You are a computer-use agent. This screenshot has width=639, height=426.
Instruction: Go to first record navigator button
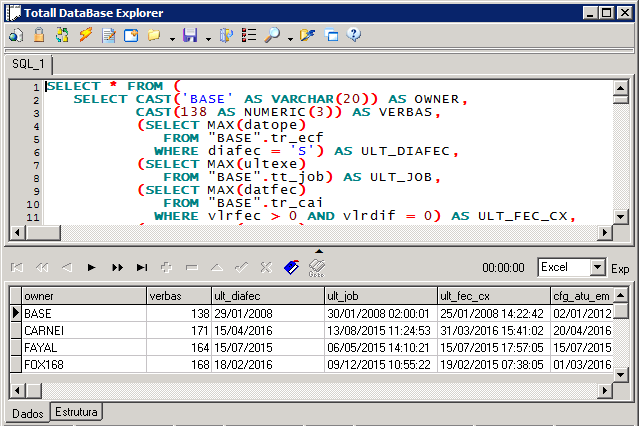(17, 267)
